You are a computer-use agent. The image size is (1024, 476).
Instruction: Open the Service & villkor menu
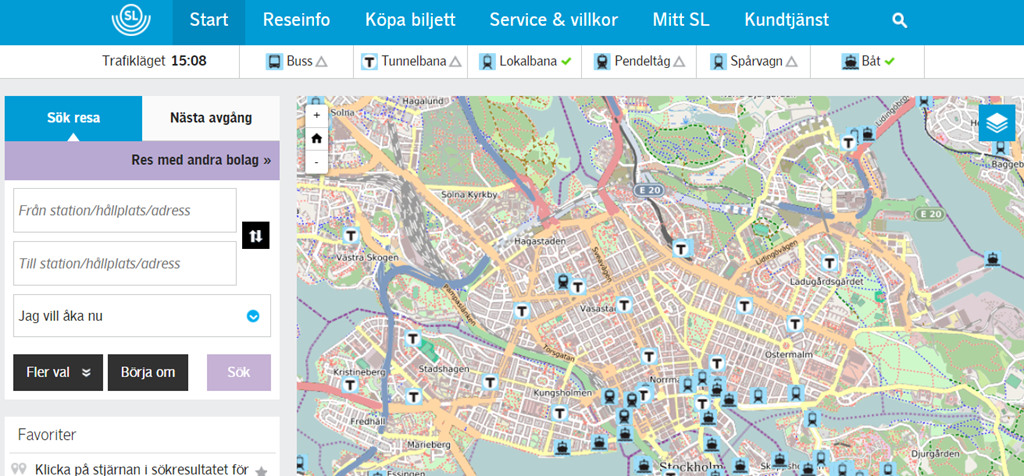[554, 20]
